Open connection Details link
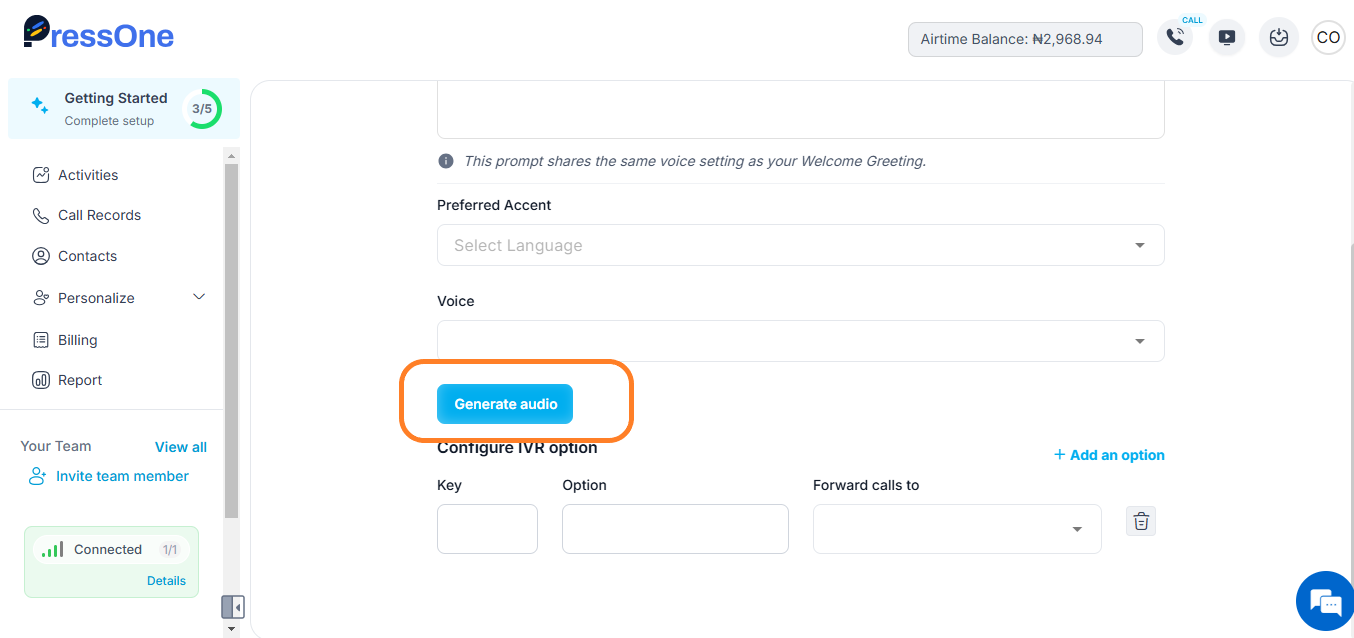The image size is (1354, 638). 166,581
